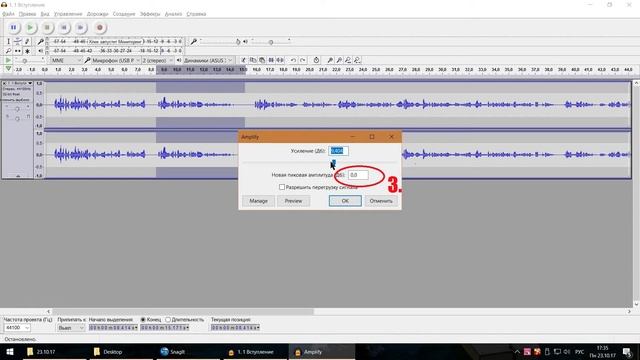Click the Fit Selection zoom icon
640x360 pixels.
(x=348, y=60)
